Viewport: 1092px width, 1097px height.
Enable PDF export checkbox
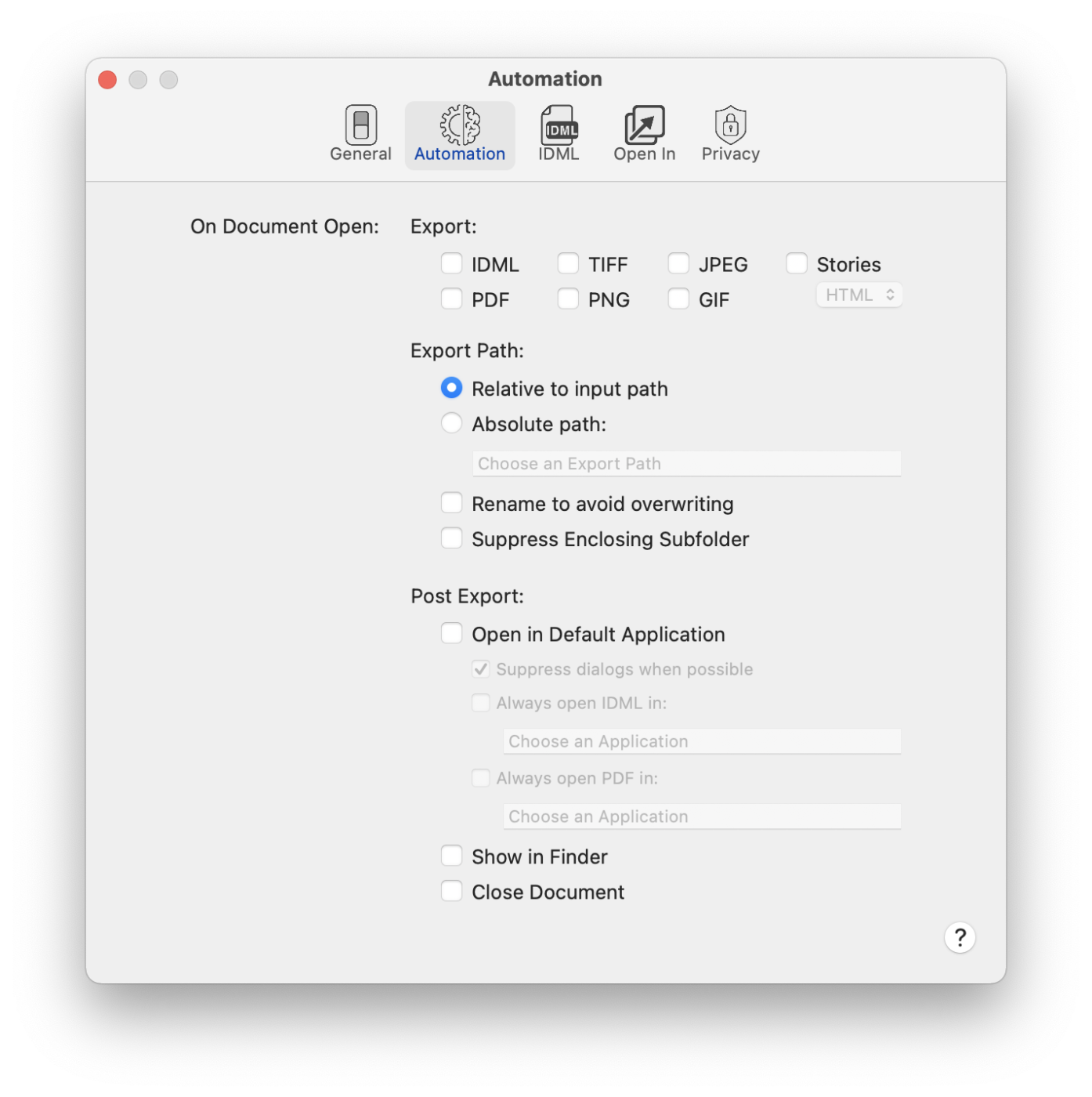coord(451,299)
